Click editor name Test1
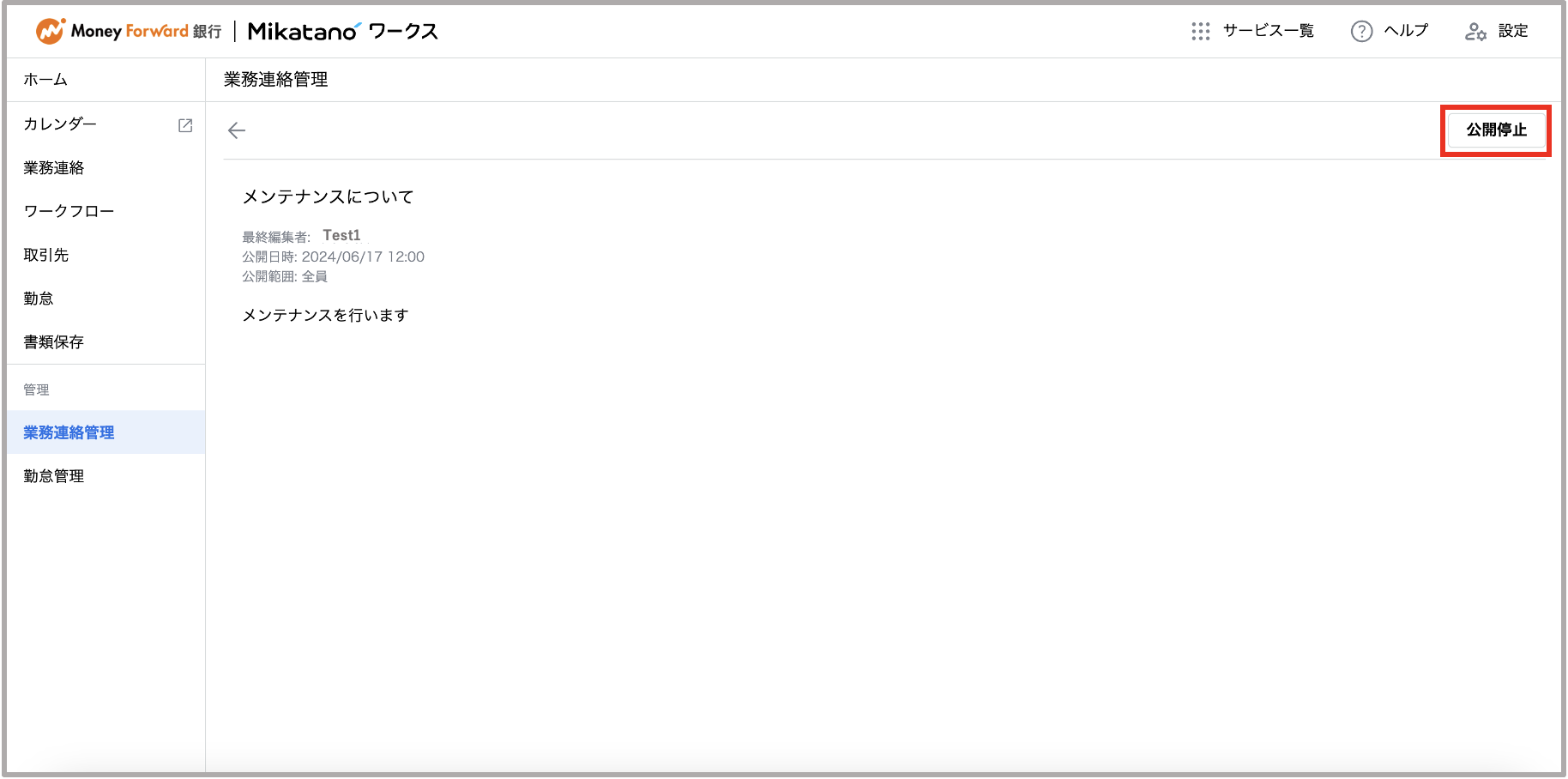The image size is (1568, 779). coord(341,235)
